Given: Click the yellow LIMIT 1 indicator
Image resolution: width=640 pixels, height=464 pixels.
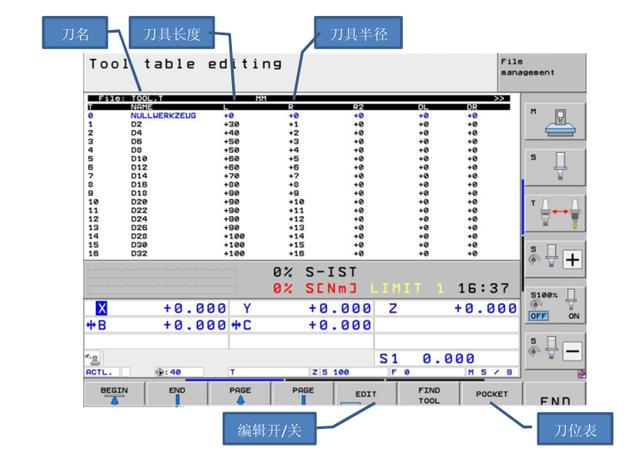Looking at the screenshot, I should point(407,289).
